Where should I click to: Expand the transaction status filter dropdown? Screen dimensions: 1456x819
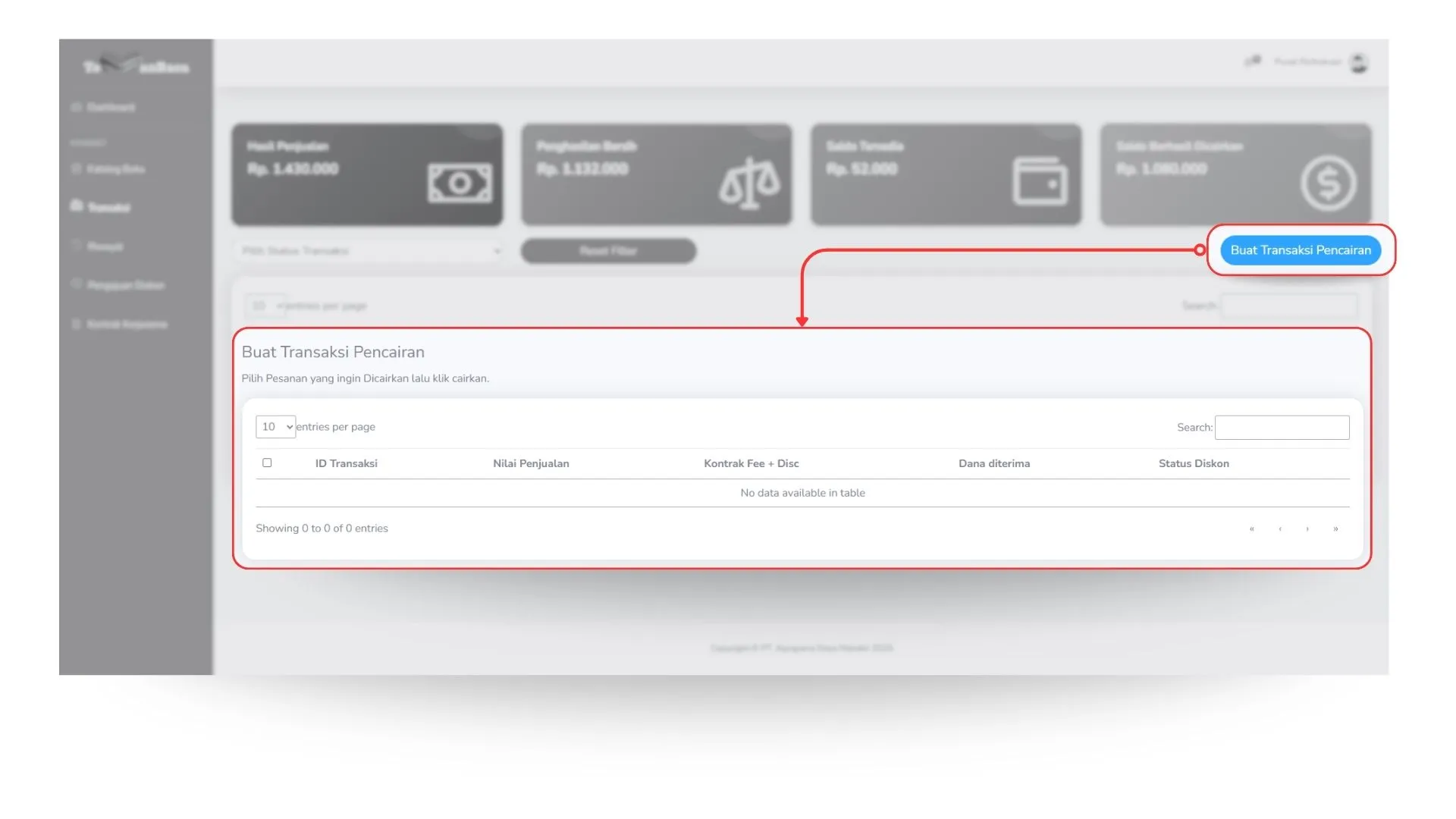[x=369, y=251]
